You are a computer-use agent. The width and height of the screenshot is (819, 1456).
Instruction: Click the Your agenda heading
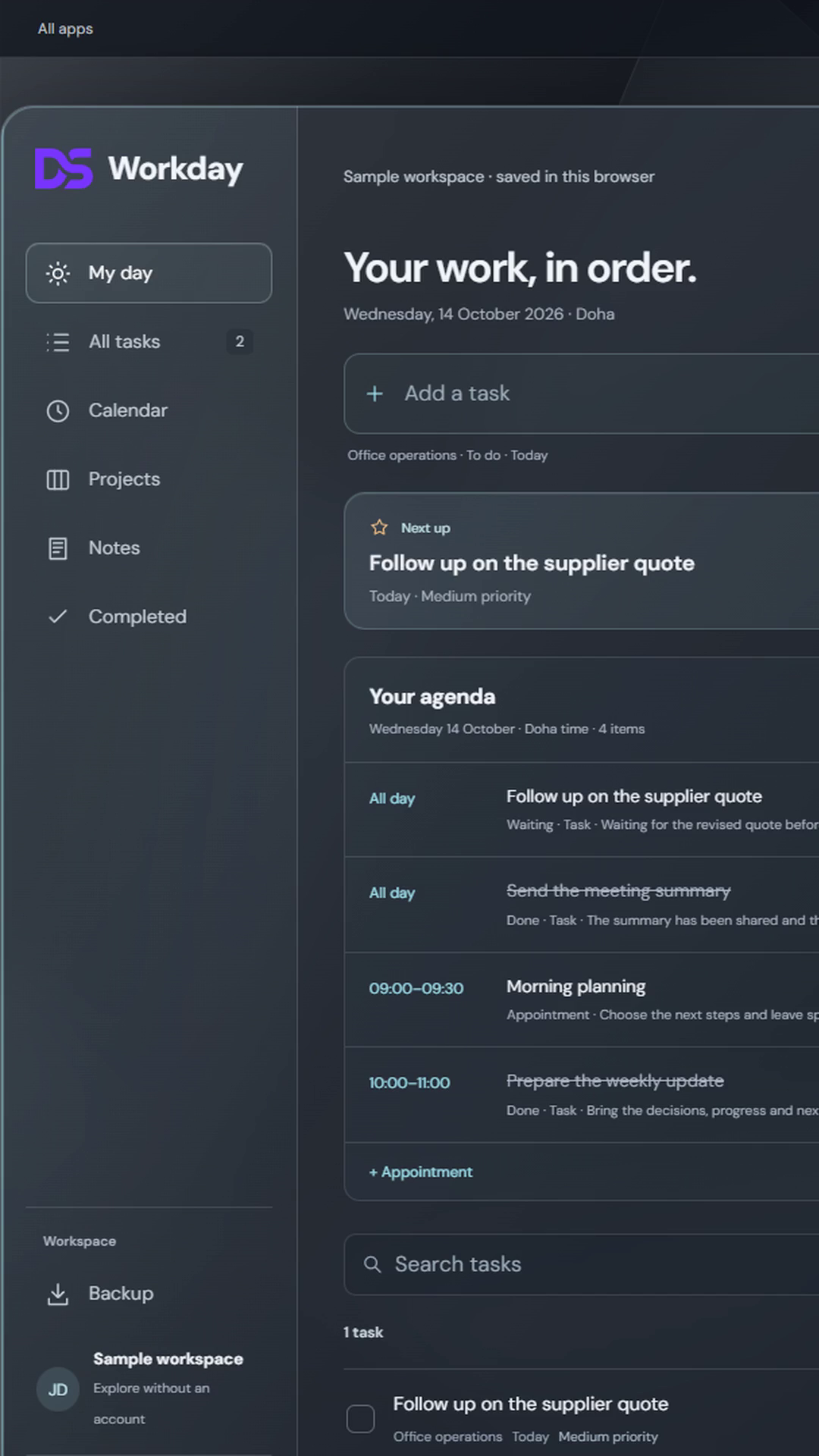point(432,697)
